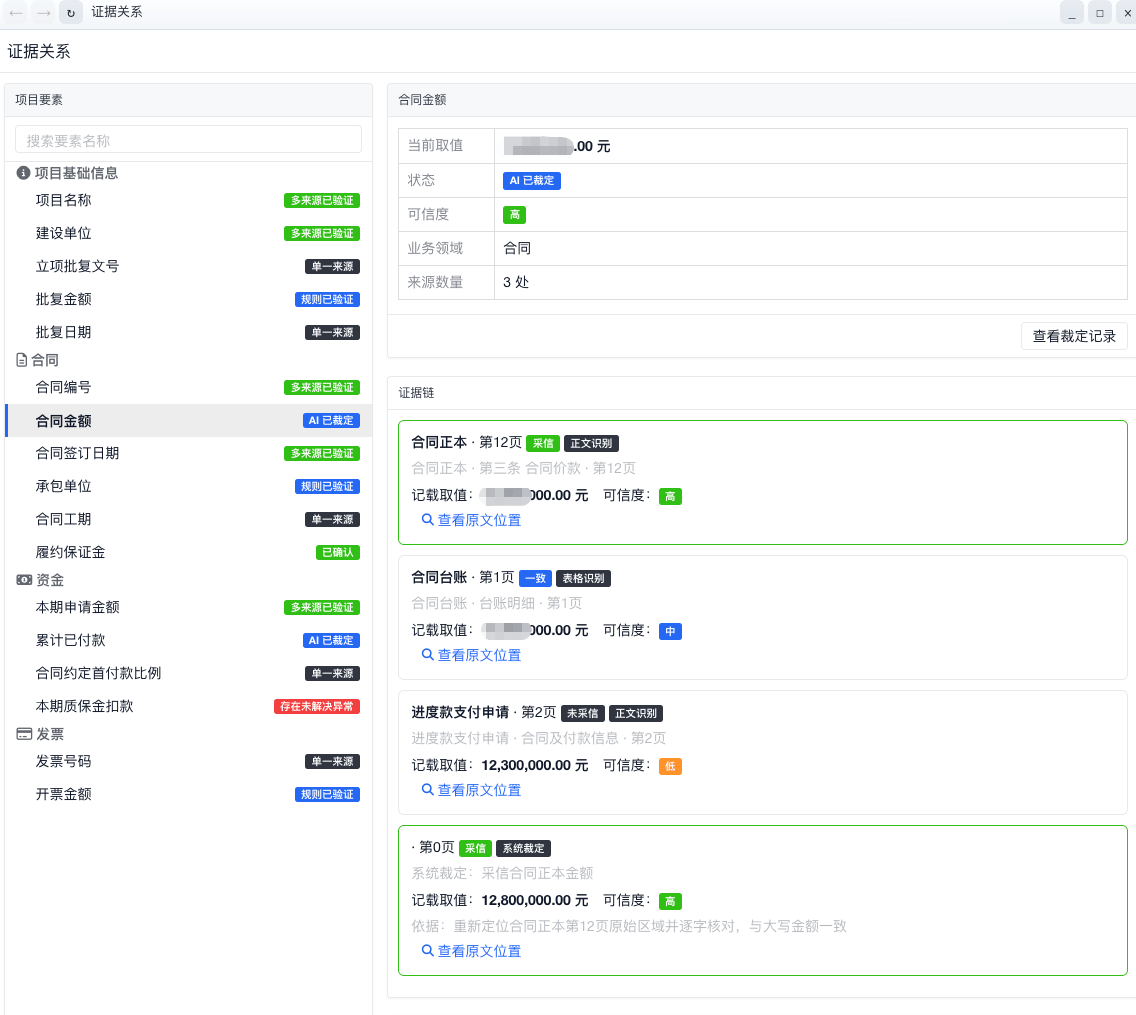
Task: Click the 业务领域 value 合同
Action: pyautogui.click(x=517, y=248)
